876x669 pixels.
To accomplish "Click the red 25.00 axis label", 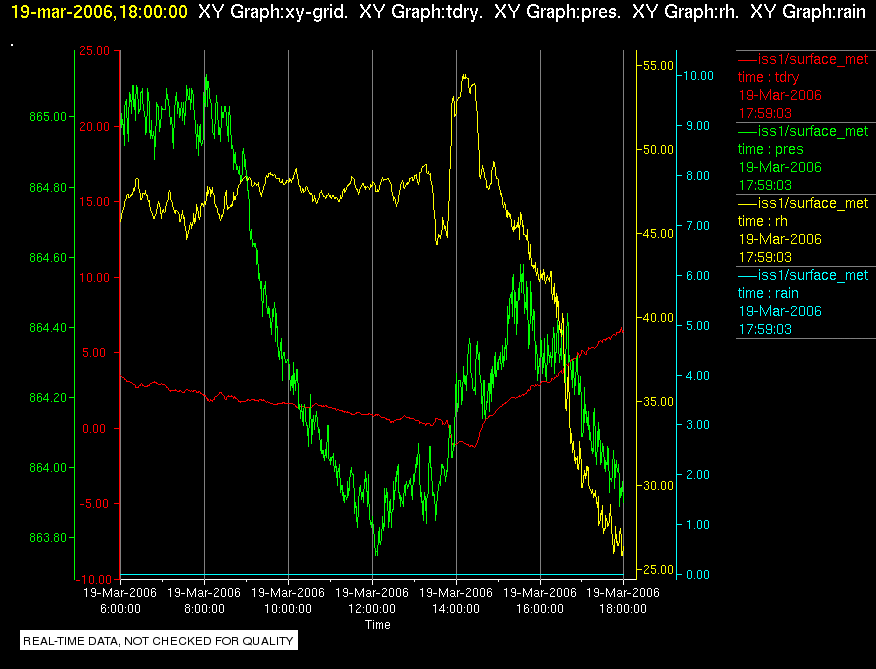I will coord(94,51).
